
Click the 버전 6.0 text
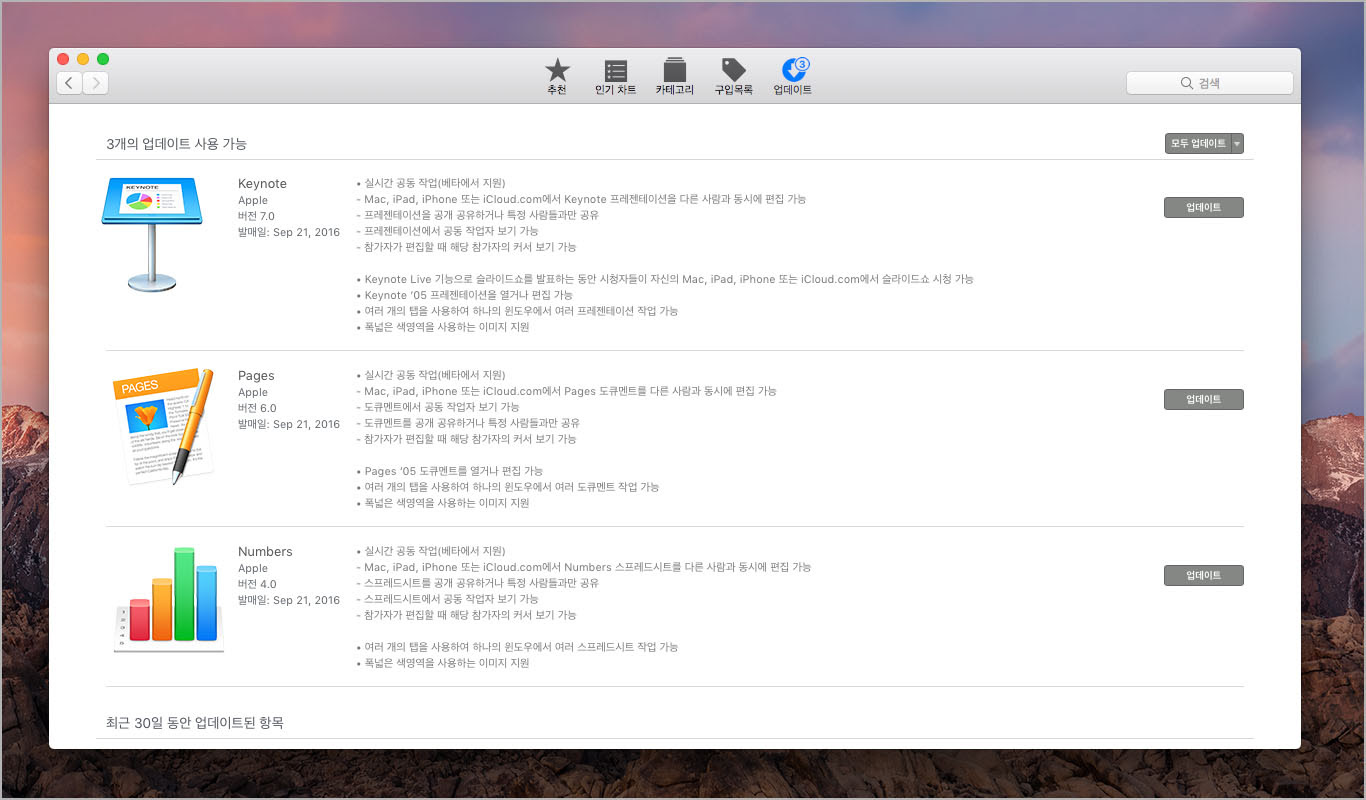(x=257, y=408)
